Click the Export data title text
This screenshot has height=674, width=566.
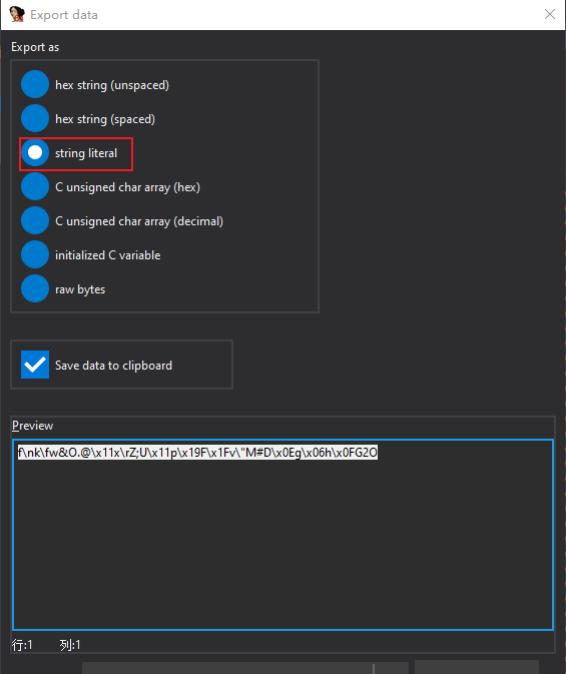64,15
